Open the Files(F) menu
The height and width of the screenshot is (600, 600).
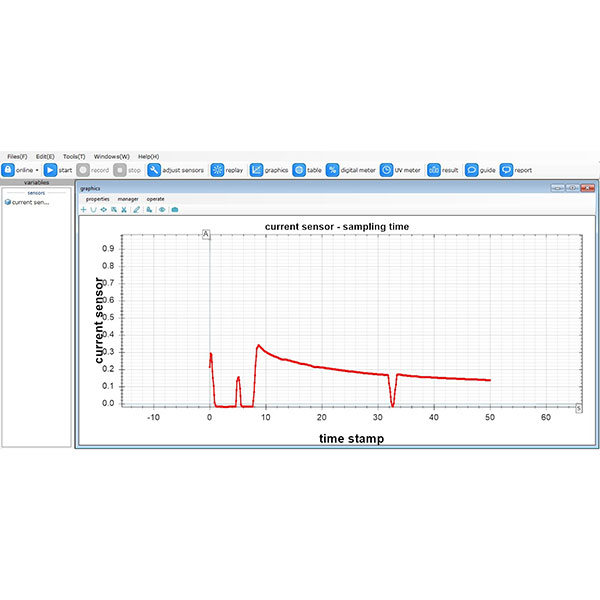pos(17,157)
